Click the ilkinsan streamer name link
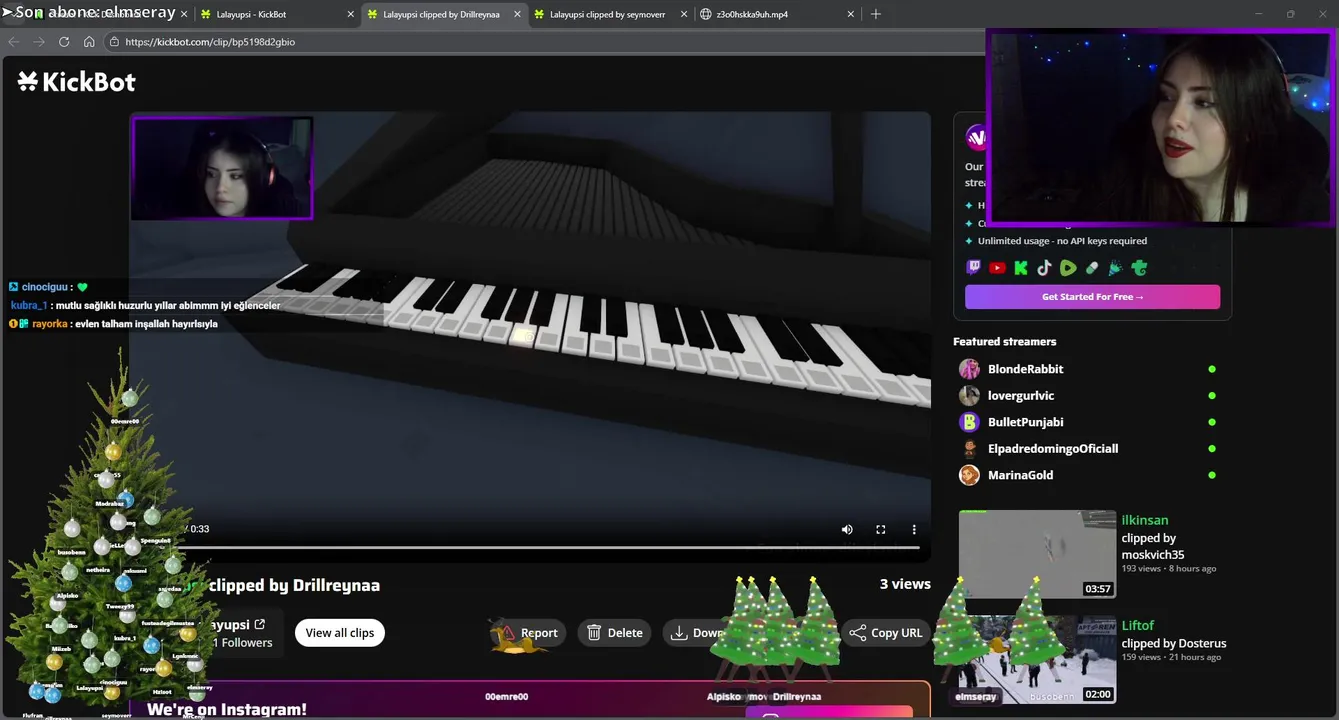This screenshot has height=720, width=1339. pyautogui.click(x=1145, y=520)
